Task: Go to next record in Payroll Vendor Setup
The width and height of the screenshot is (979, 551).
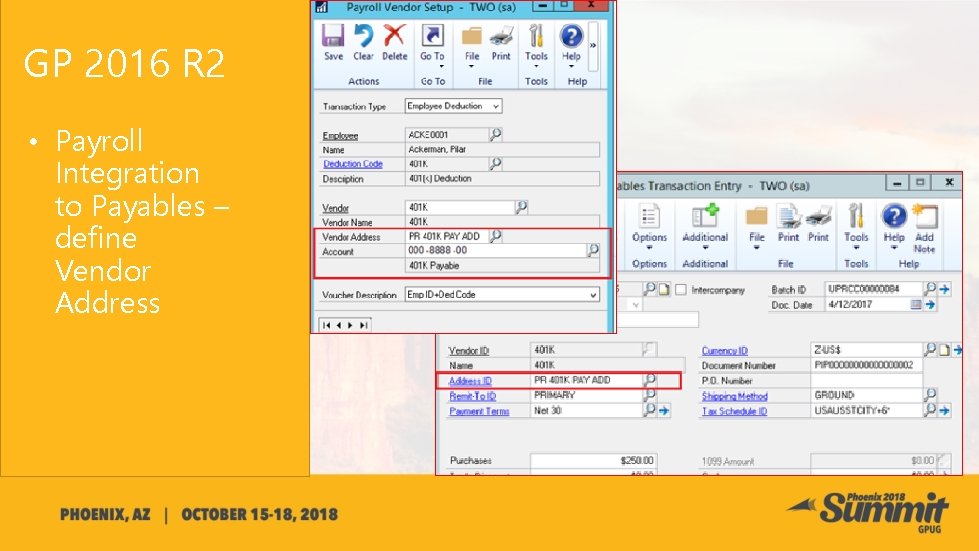Action: point(350,325)
